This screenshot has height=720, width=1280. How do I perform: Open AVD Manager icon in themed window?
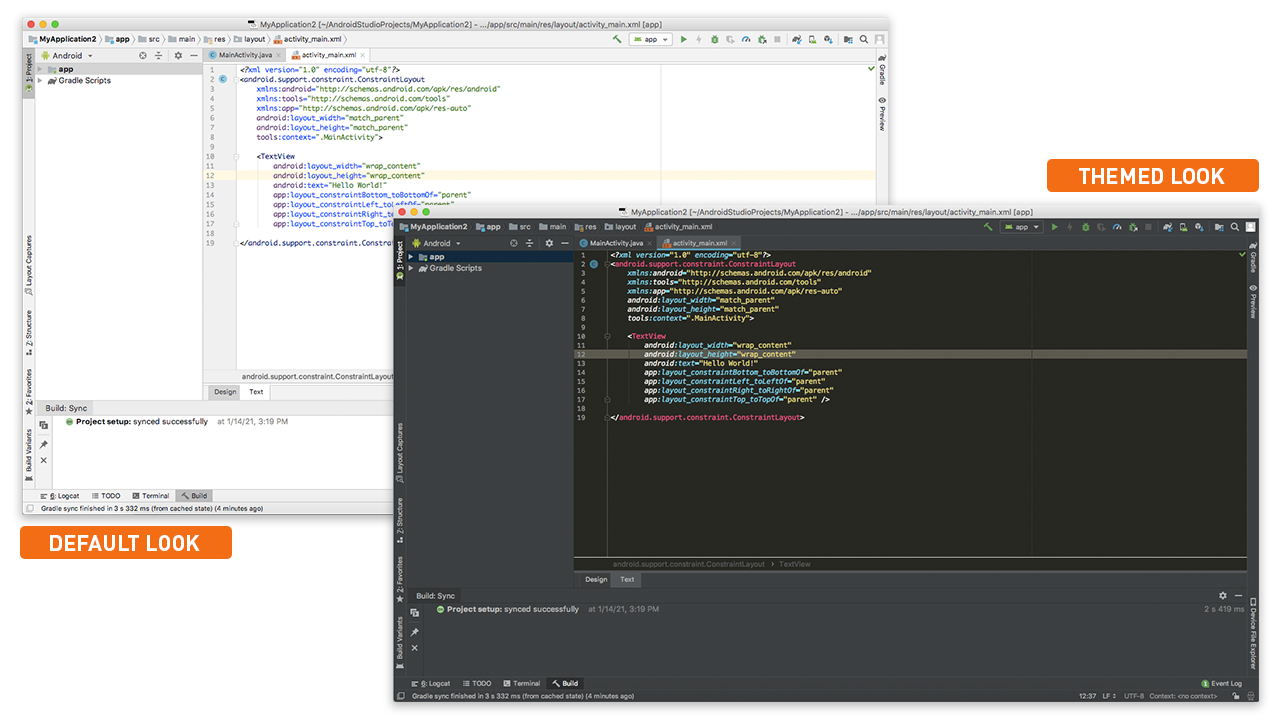click(x=1184, y=227)
